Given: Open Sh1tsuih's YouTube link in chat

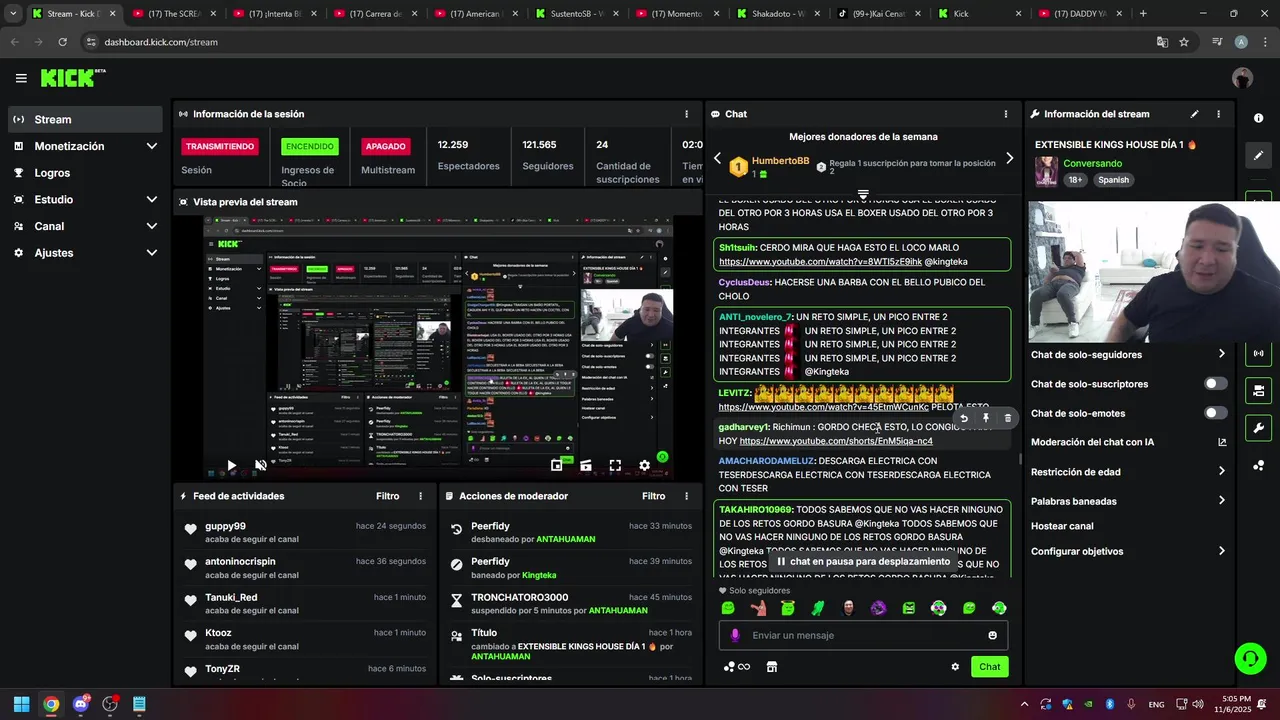Looking at the screenshot, I should 820,262.
